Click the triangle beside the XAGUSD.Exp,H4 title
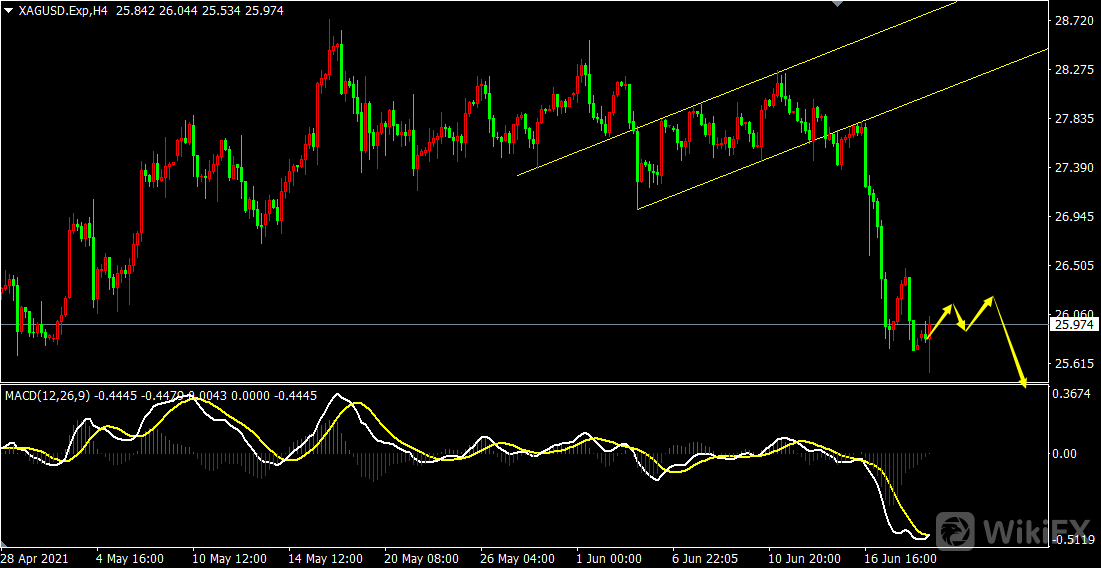Viewport: 1101px width, 568px height. pos(9,9)
